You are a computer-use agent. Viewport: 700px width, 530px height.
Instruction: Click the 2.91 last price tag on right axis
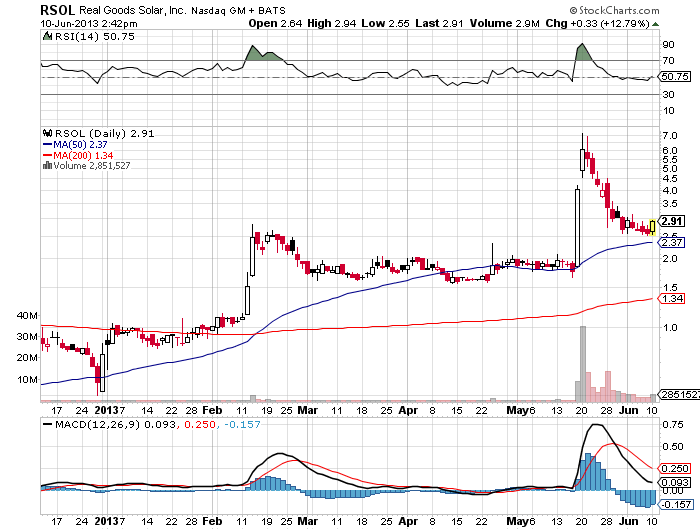tap(671, 221)
